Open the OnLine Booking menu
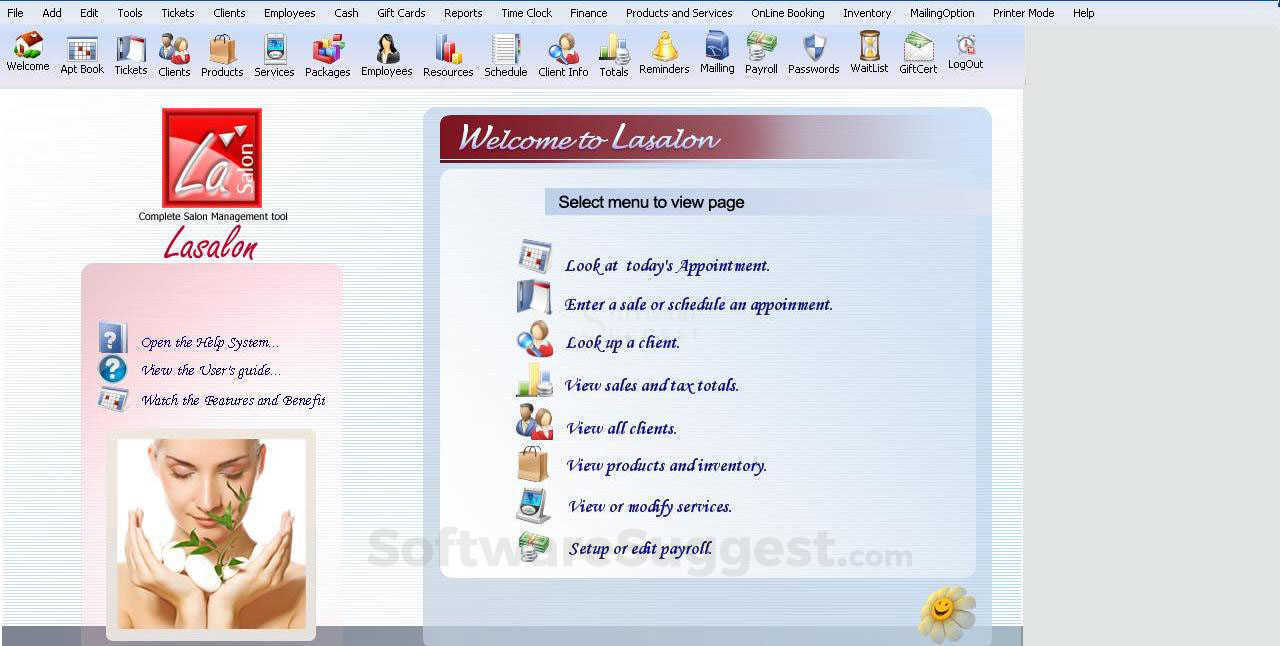 (788, 13)
